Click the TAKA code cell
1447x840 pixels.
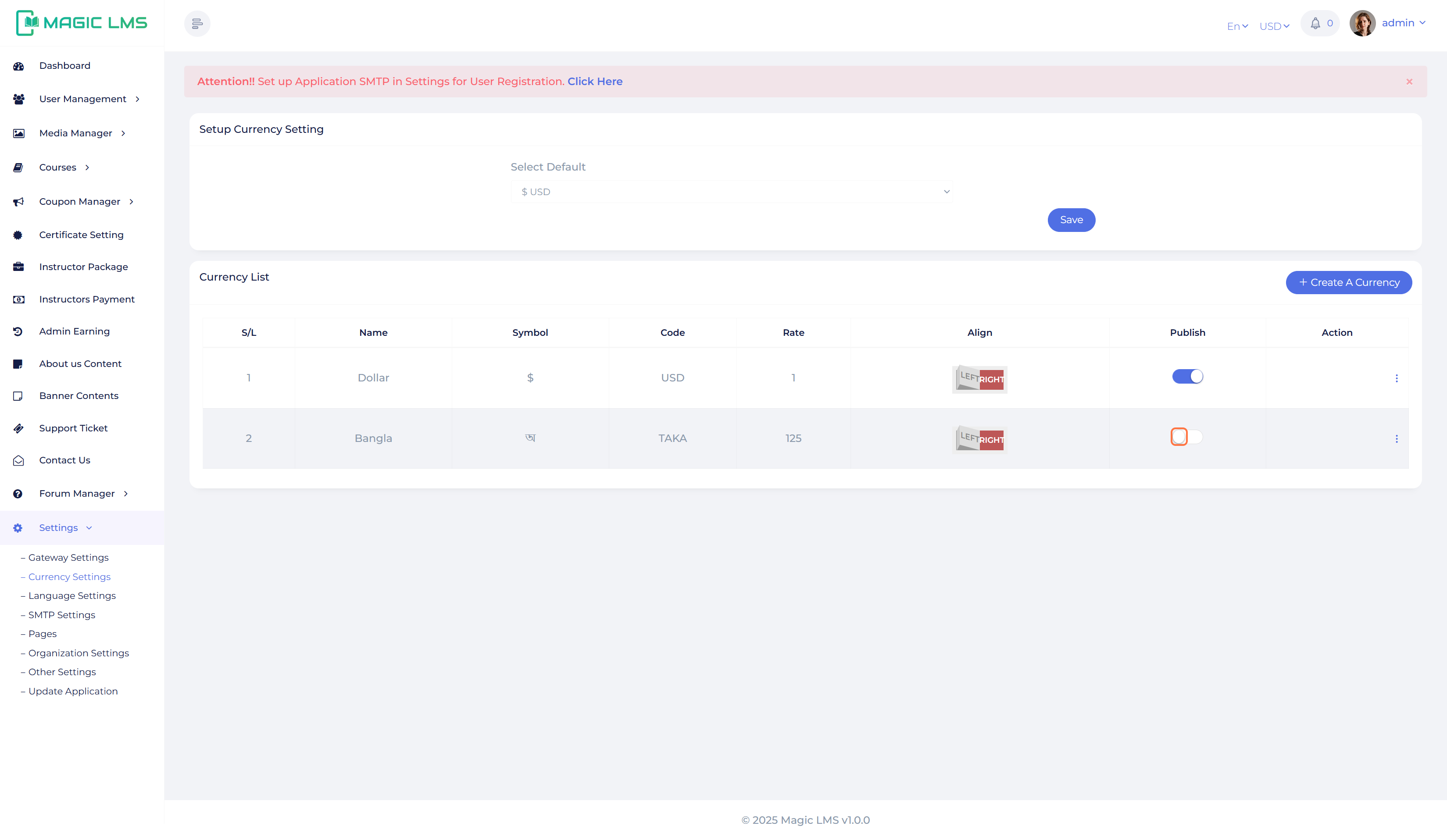(x=672, y=438)
